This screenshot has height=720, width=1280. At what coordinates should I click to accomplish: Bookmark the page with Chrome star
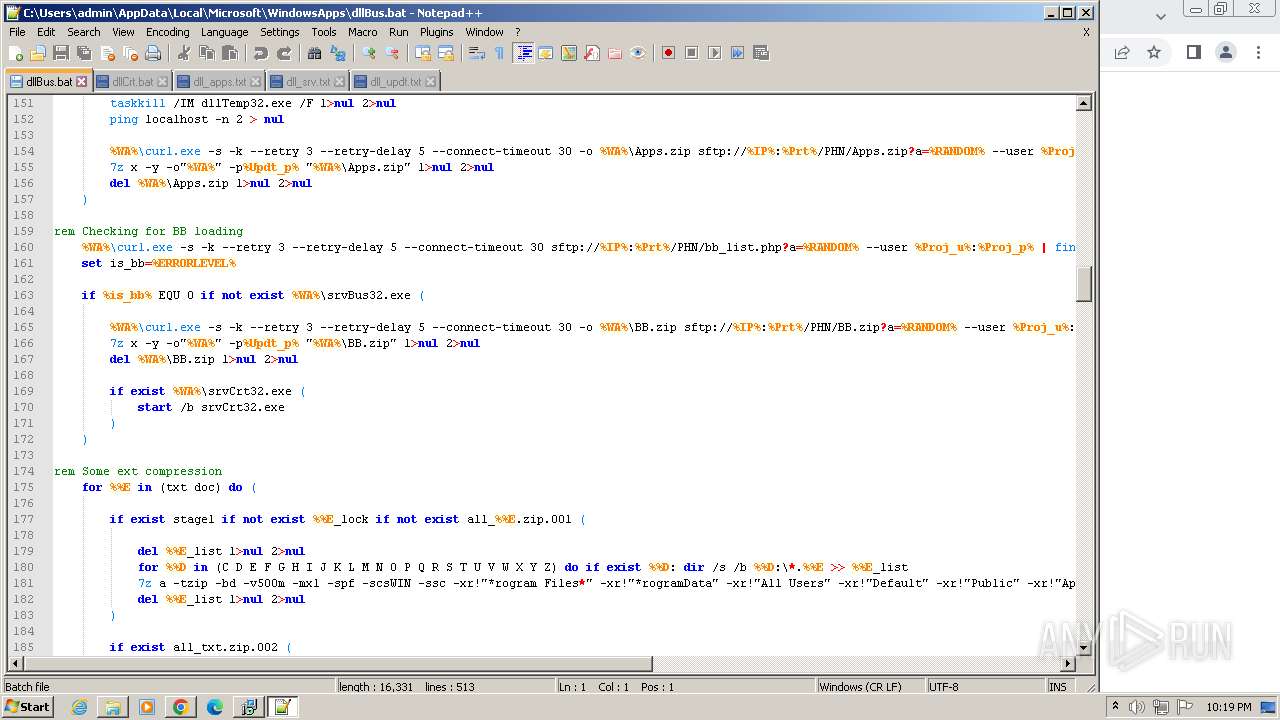(x=1154, y=52)
